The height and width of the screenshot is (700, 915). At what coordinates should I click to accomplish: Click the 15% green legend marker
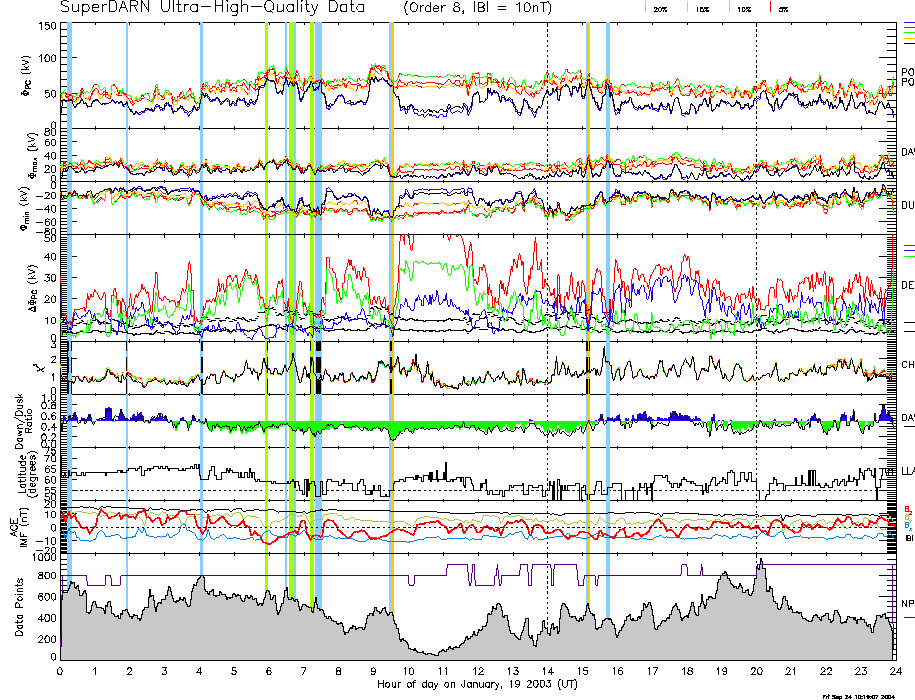pos(689,8)
